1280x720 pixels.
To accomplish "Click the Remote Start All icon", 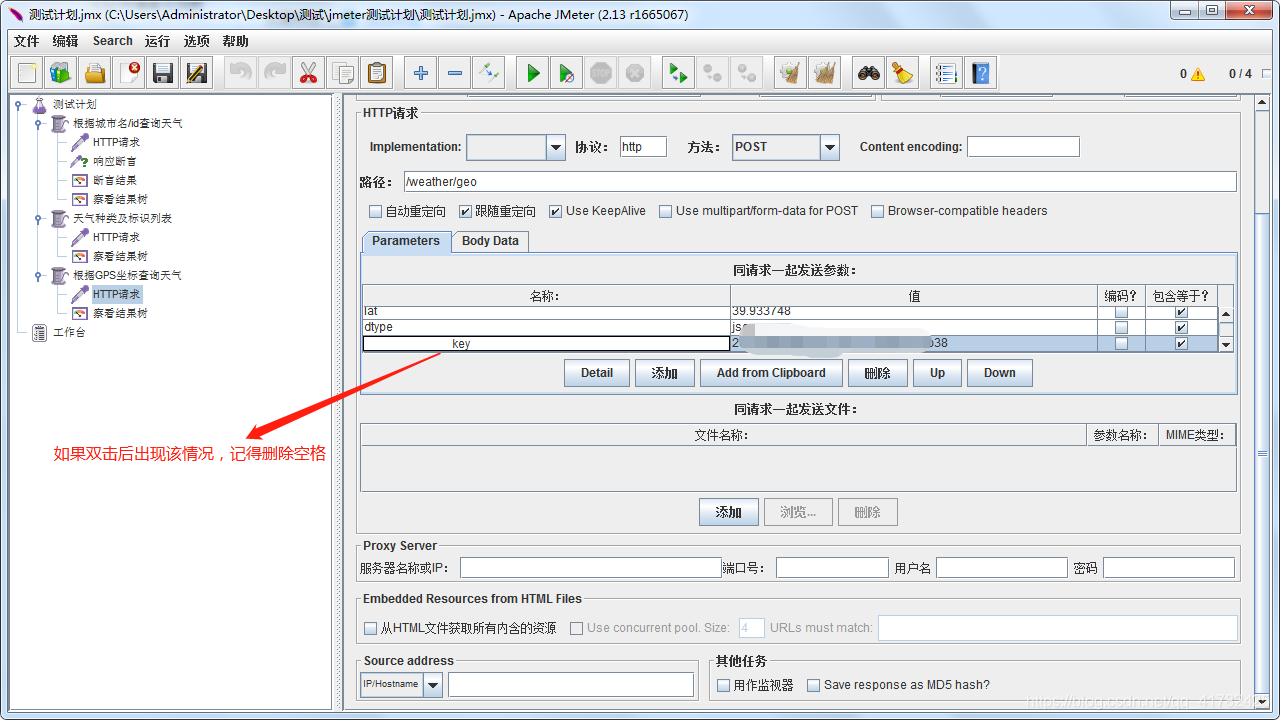I will click(679, 73).
